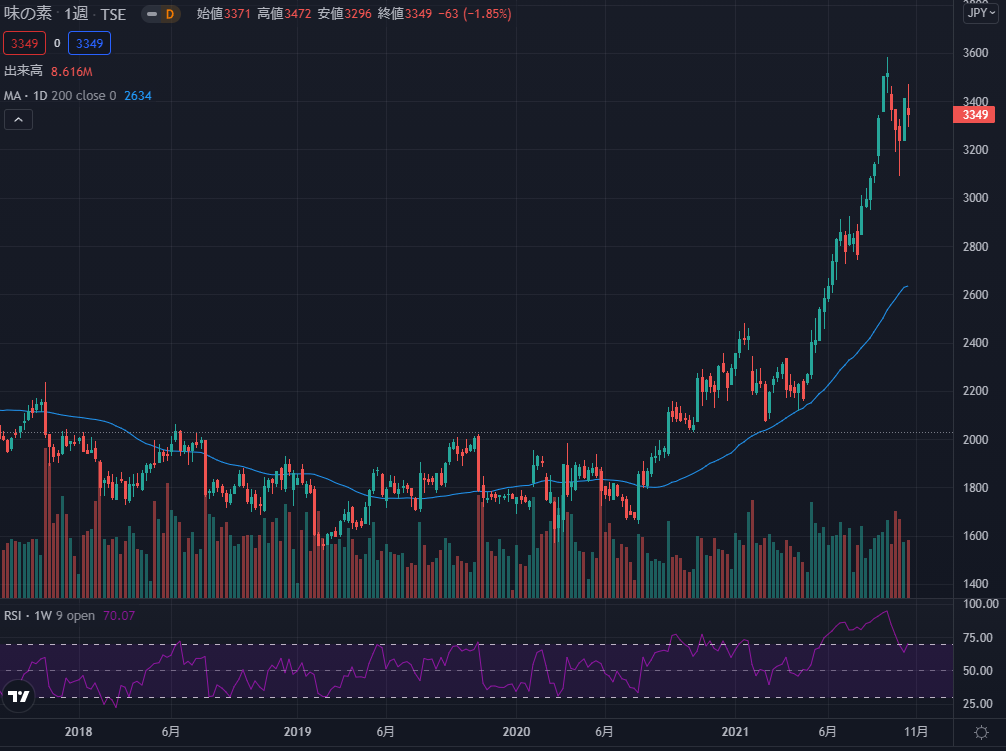Select the 1週 interval label
The width and height of the screenshot is (1006, 751).
click(76, 13)
